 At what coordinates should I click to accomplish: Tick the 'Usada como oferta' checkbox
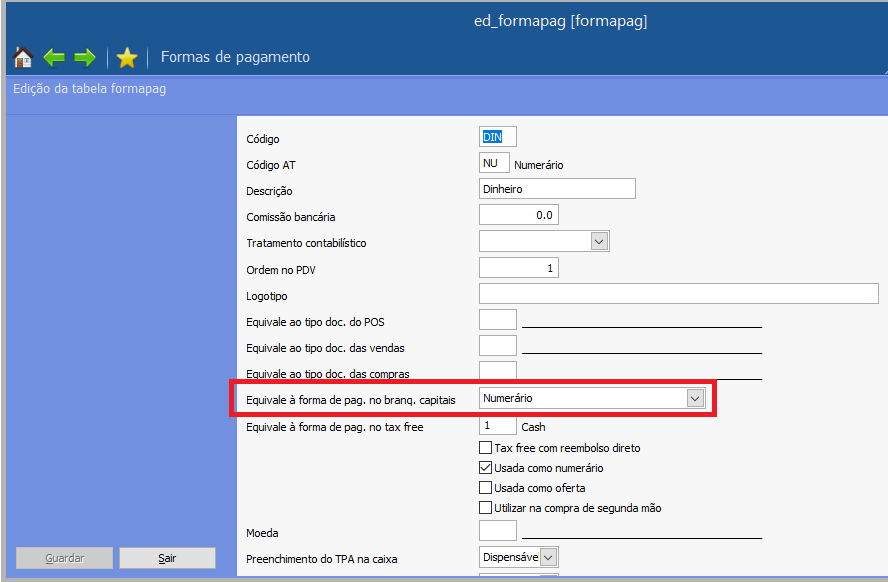486,488
